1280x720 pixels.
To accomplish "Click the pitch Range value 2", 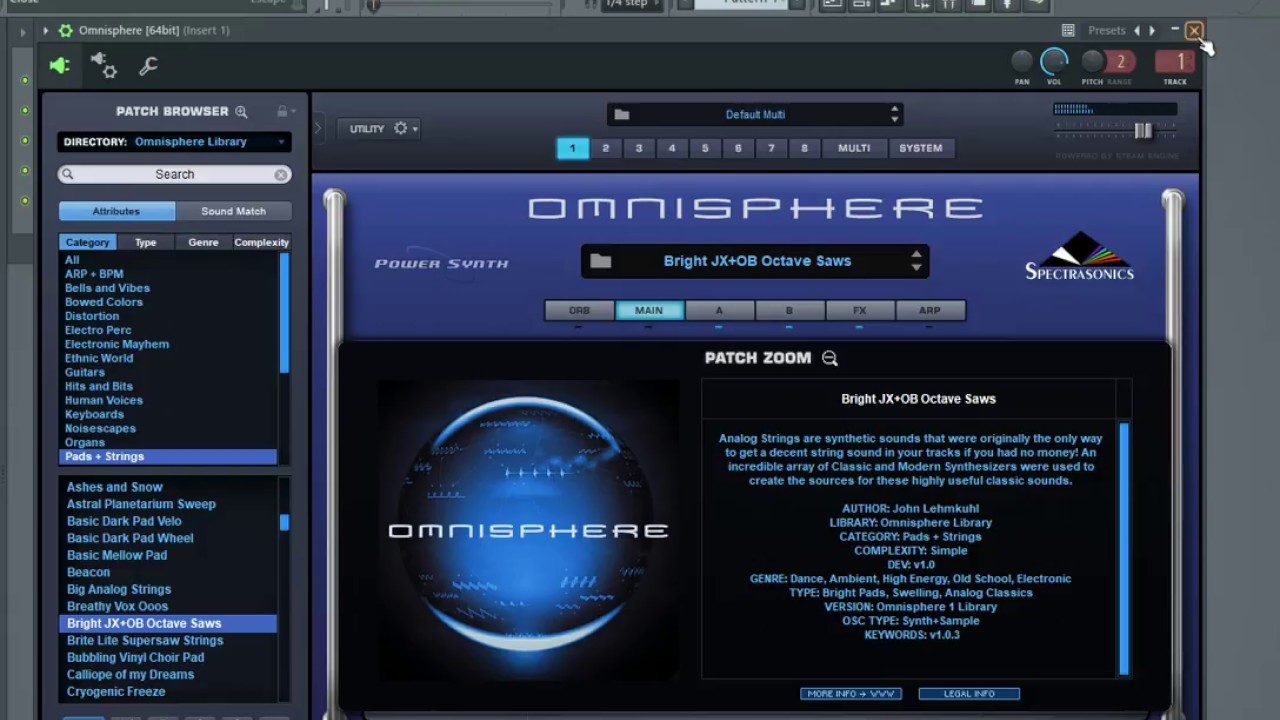I will (1120, 63).
